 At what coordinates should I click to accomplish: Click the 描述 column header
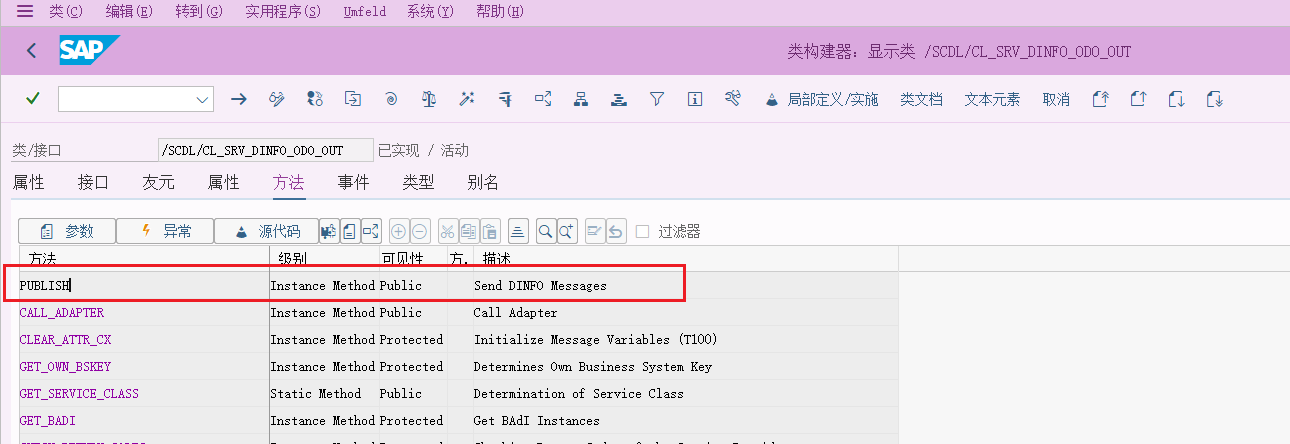point(497,259)
